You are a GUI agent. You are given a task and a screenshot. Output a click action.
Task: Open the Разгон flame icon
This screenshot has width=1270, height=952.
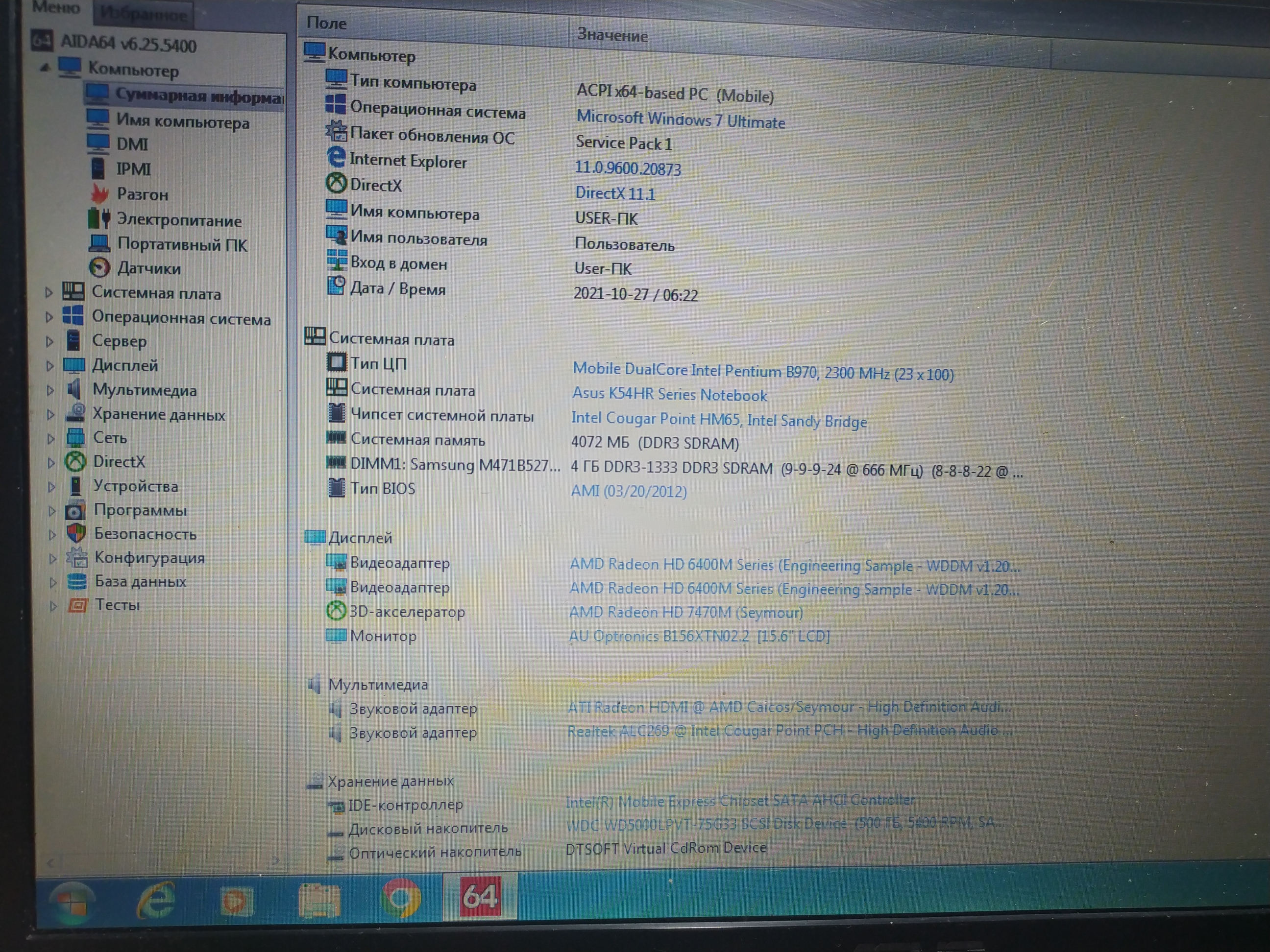(x=99, y=193)
